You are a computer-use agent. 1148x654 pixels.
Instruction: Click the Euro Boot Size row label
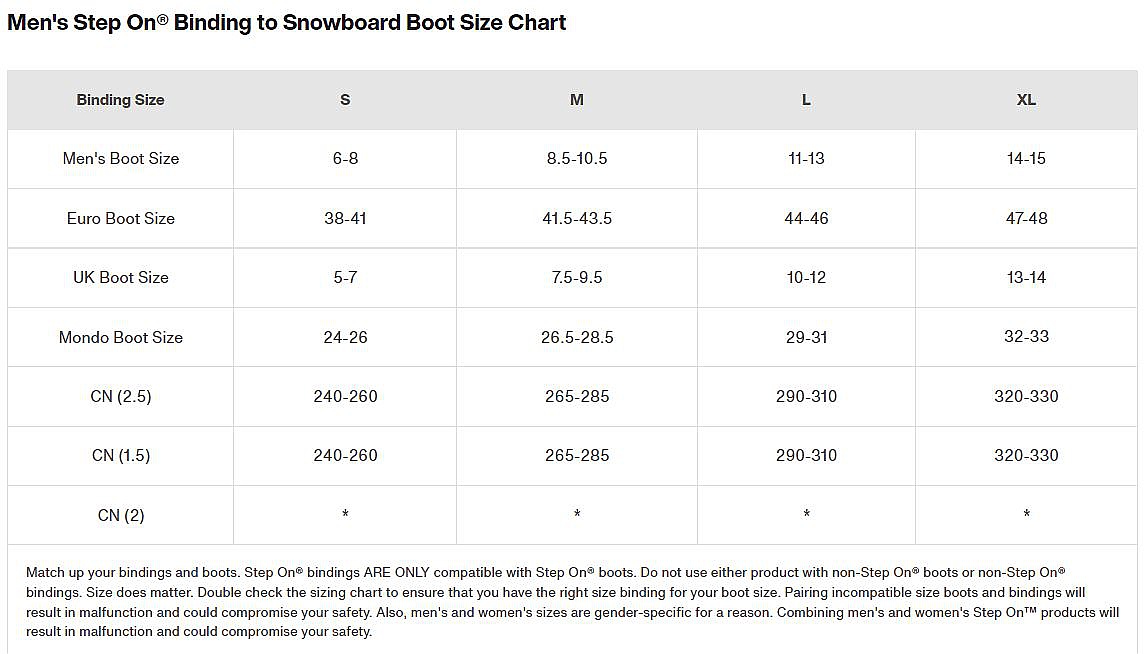pos(120,218)
